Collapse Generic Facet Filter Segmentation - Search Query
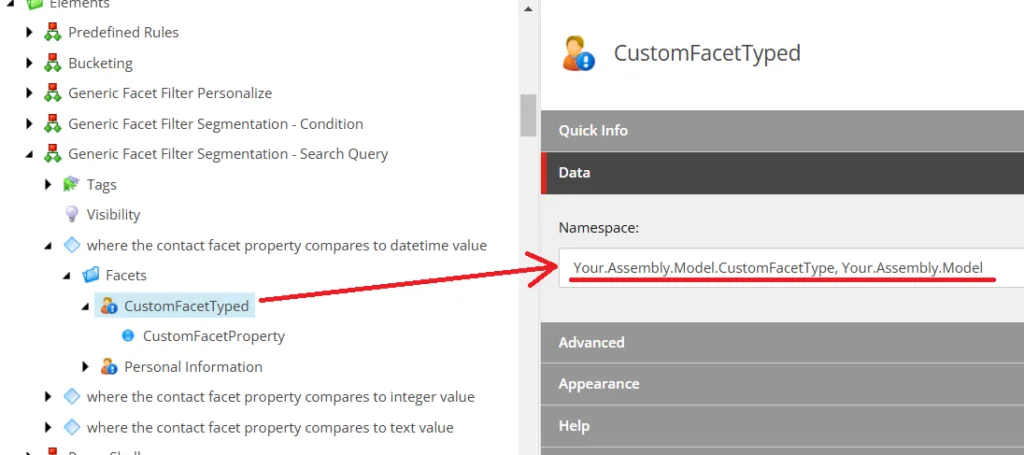 29,154
